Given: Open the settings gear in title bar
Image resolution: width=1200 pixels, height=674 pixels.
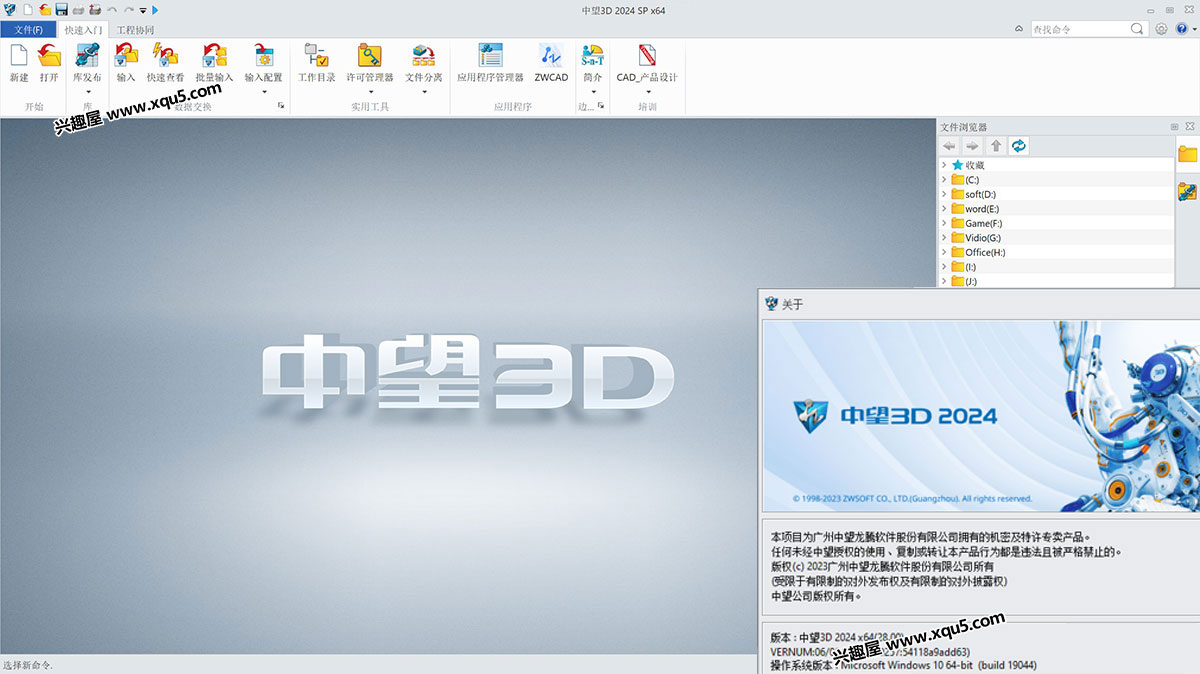Looking at the screenshot, I should [1161, 29].
